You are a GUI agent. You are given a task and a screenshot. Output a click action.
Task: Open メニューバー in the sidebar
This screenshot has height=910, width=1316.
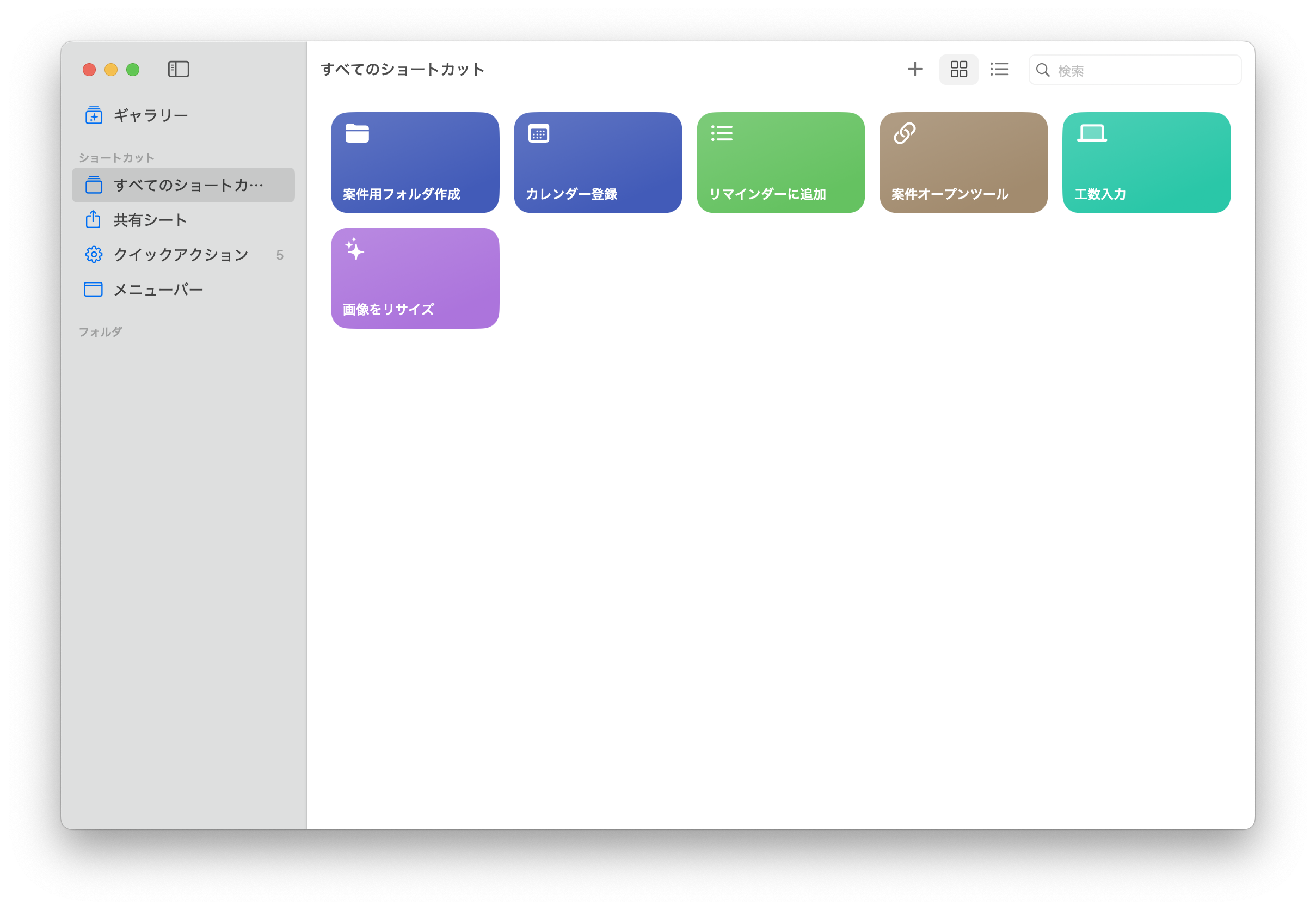pyautogui.click(x=182, y=290)
